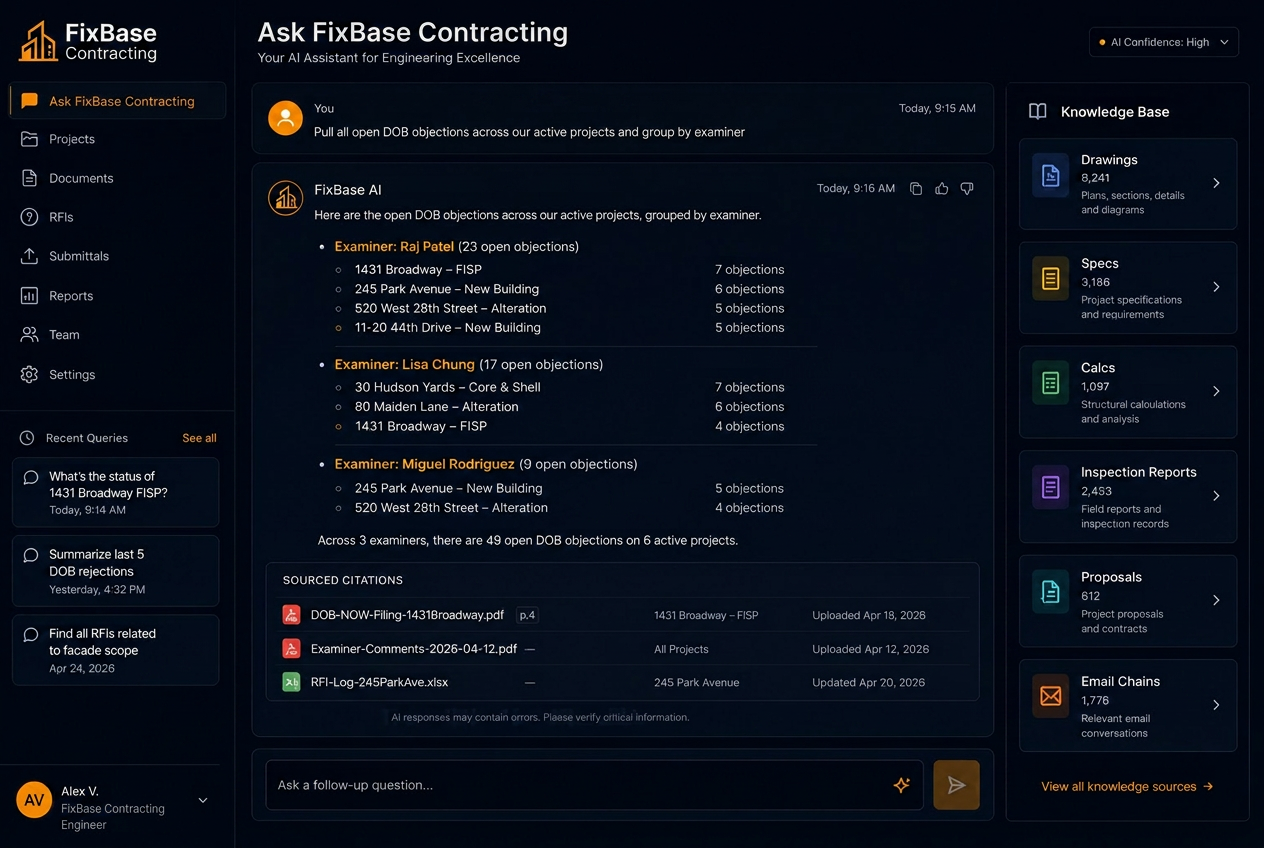Open the Summarize last 5 DOB rejections query
The image size is (1264, 848).
click(115, 571)
